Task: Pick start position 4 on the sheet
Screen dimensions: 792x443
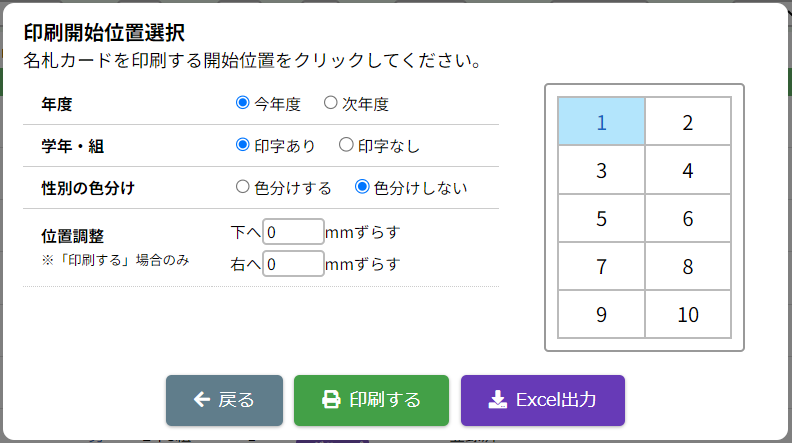Action: [x=688, y=170]
